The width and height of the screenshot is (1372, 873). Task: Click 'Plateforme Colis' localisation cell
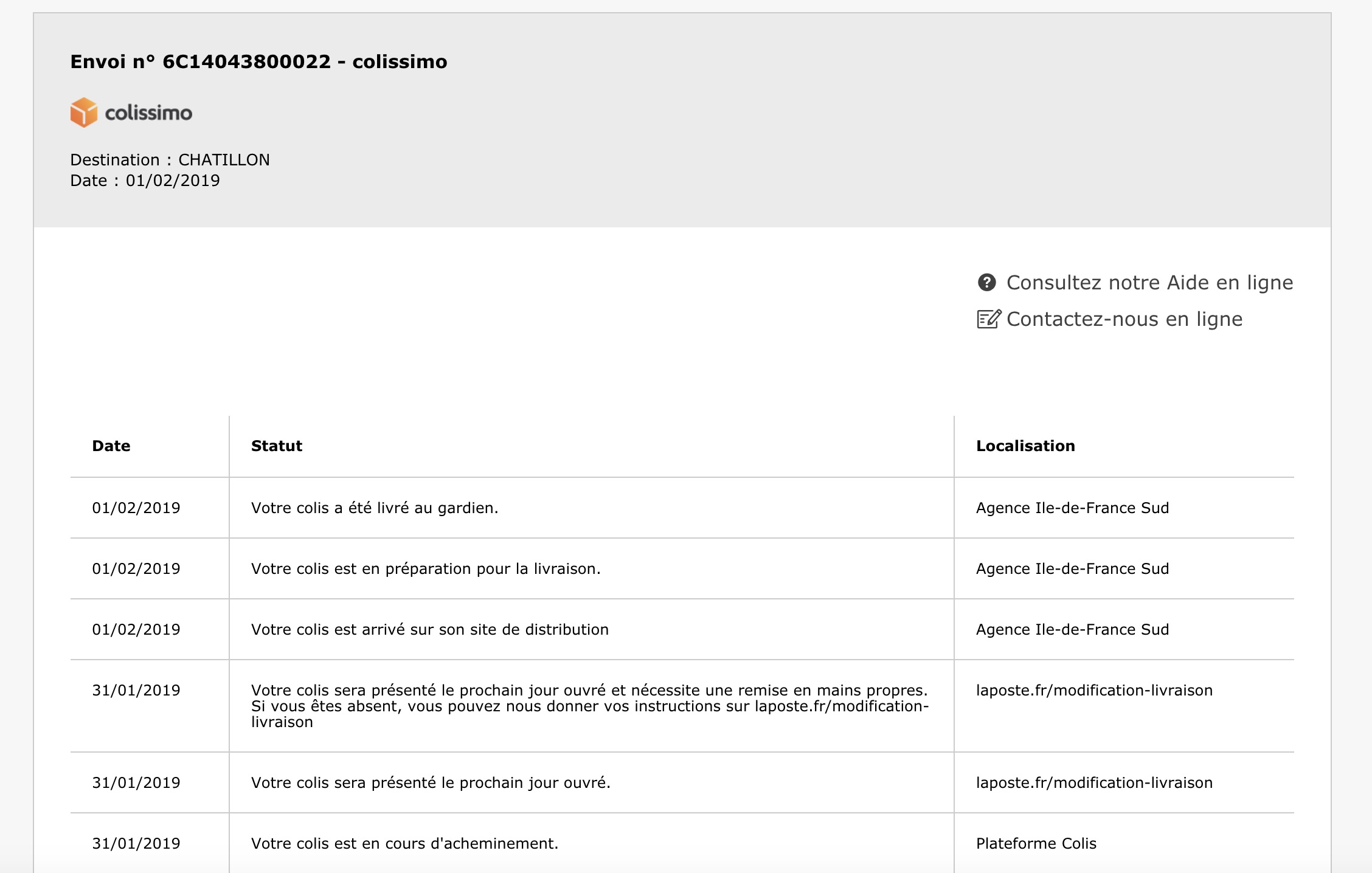[1036, 844]
